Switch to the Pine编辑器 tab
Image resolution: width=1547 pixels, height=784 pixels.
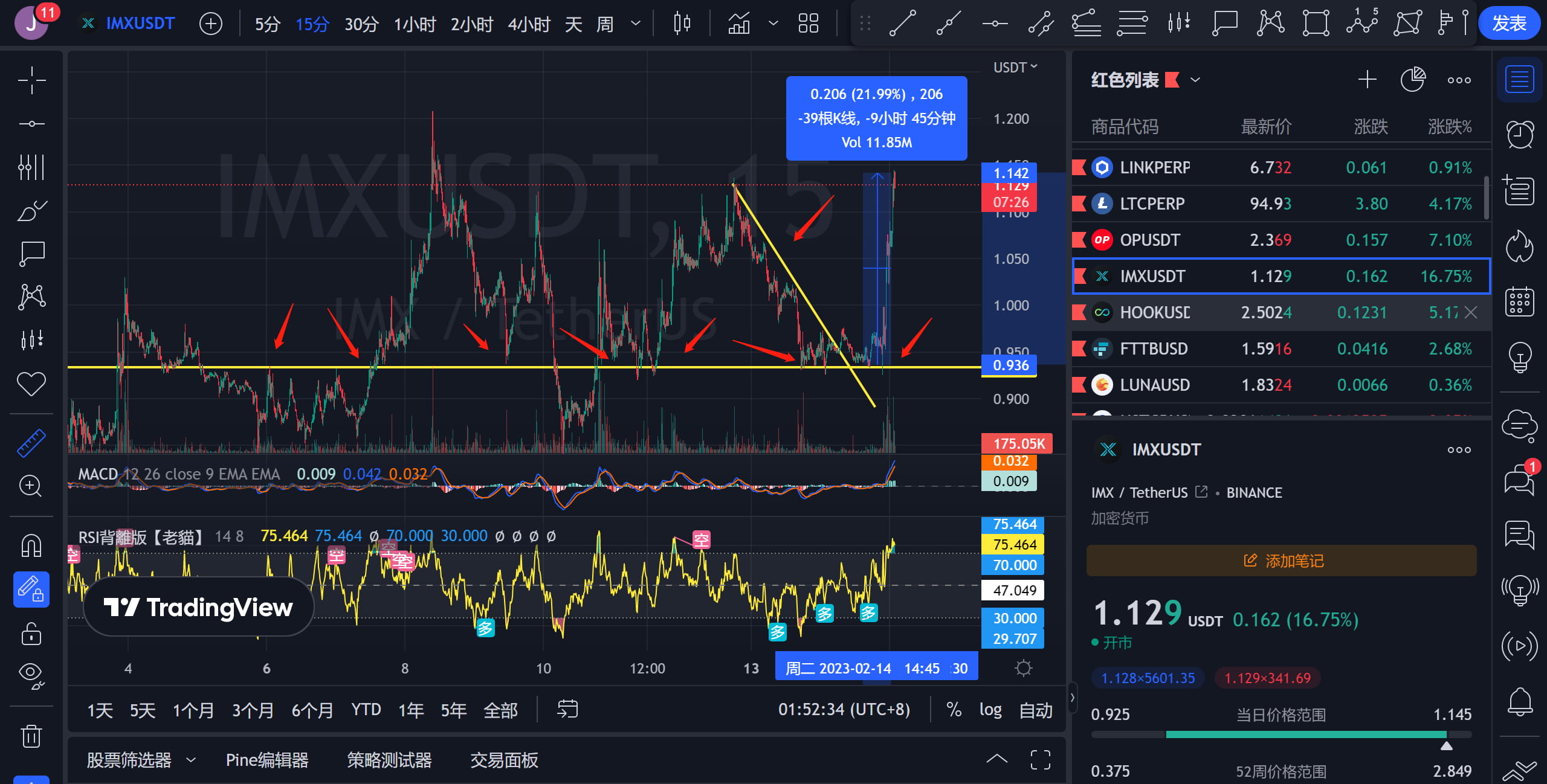point(268,760)
